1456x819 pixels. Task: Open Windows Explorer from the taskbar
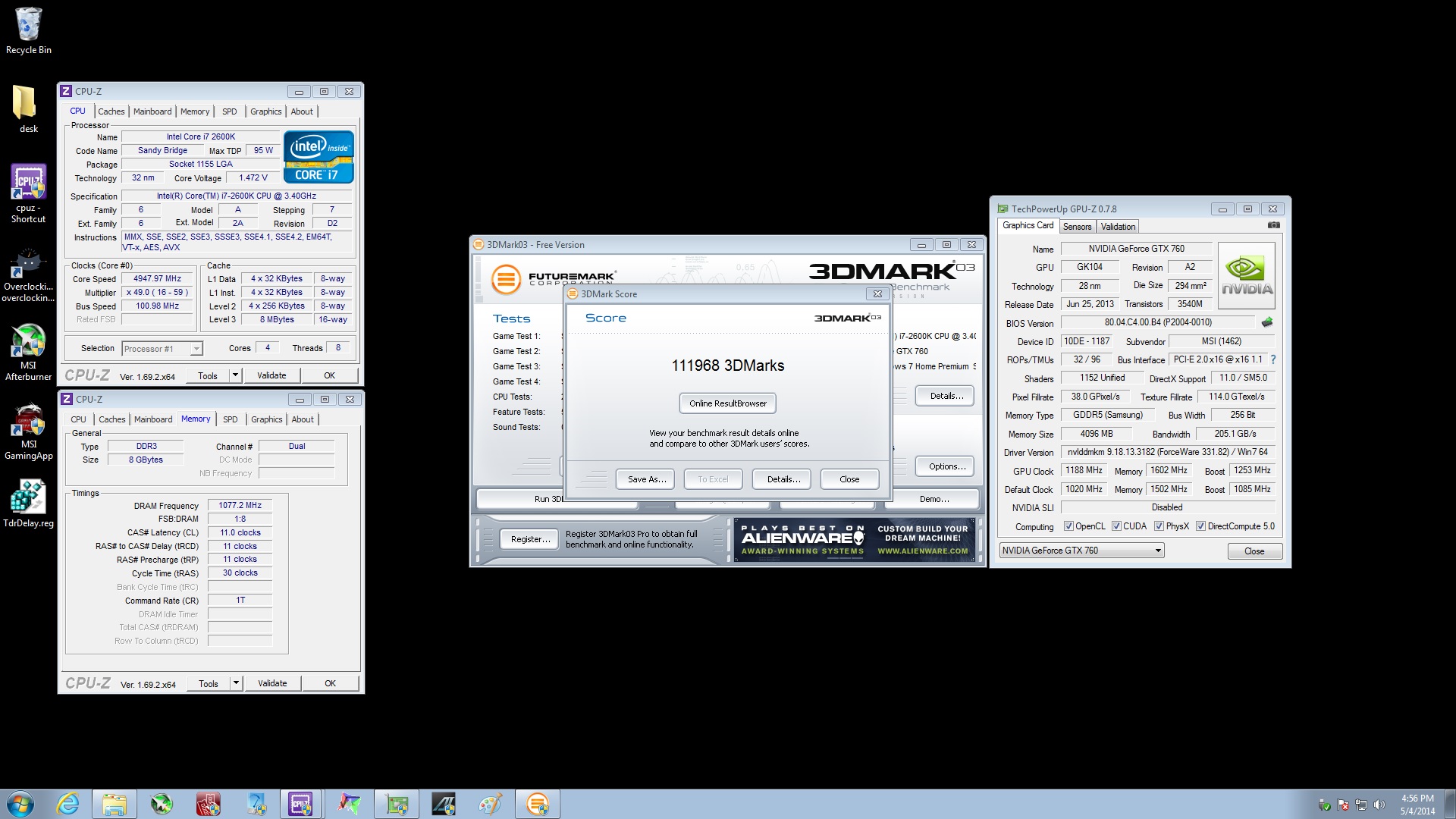tap(115, 804)
